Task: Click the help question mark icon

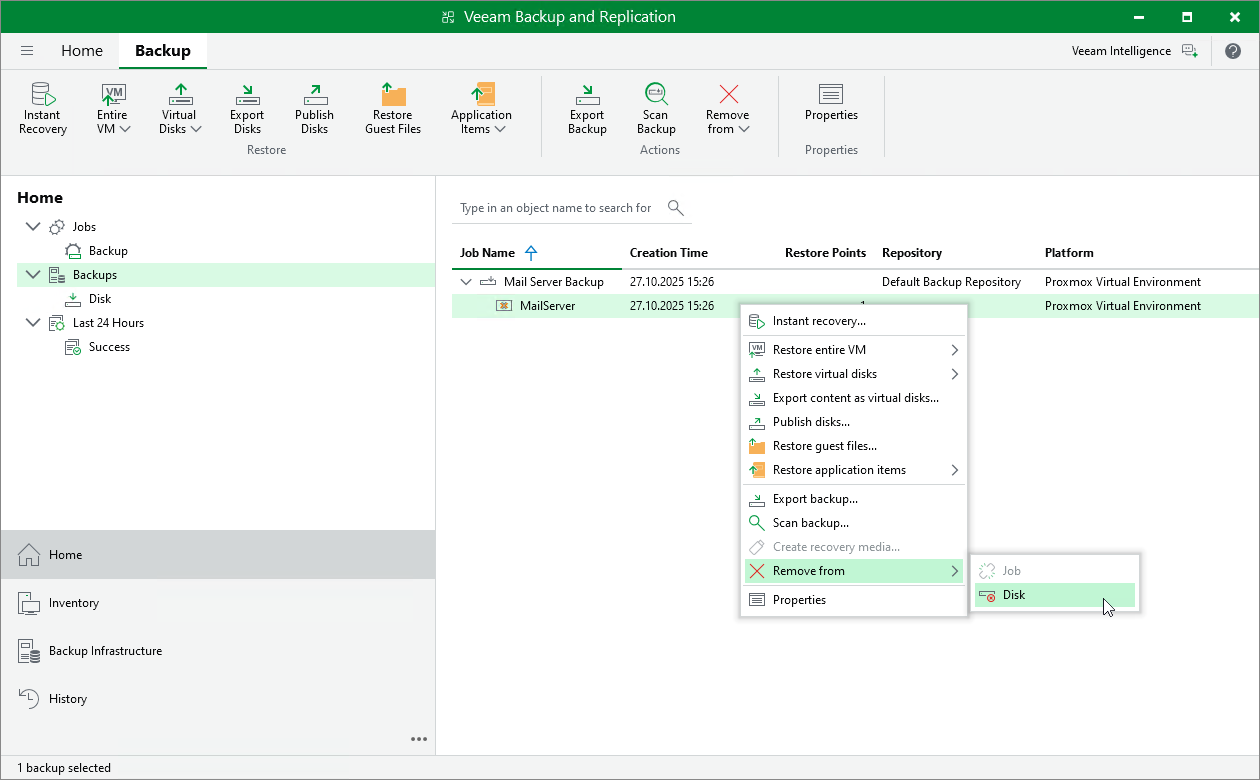Action: tap(1232, 51)
